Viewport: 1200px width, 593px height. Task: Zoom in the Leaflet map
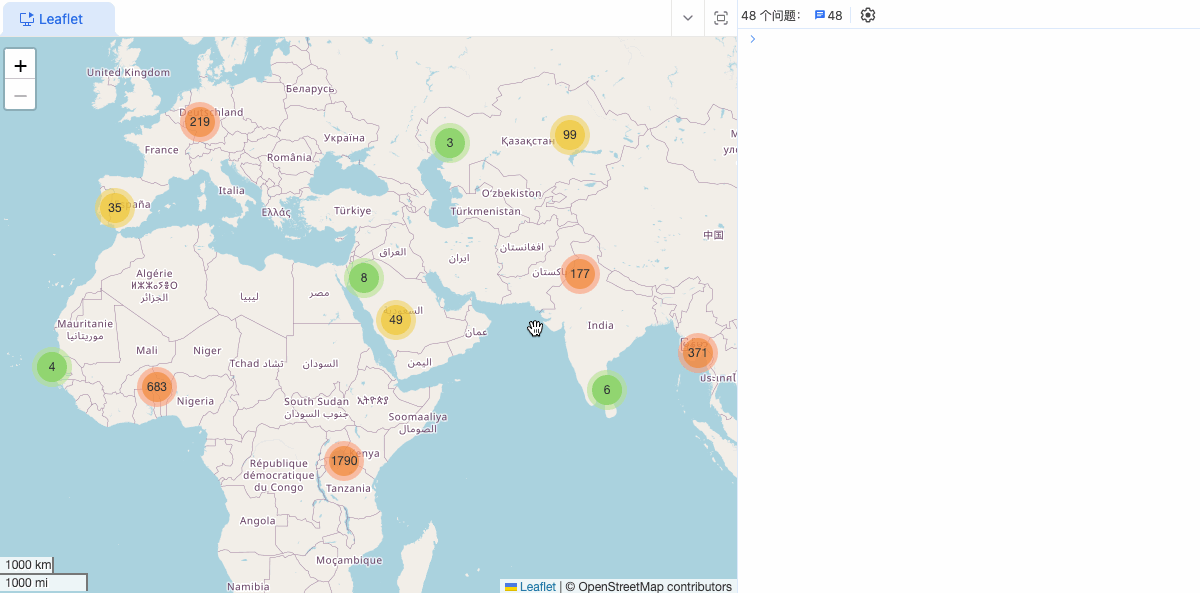tap(20, 64)
